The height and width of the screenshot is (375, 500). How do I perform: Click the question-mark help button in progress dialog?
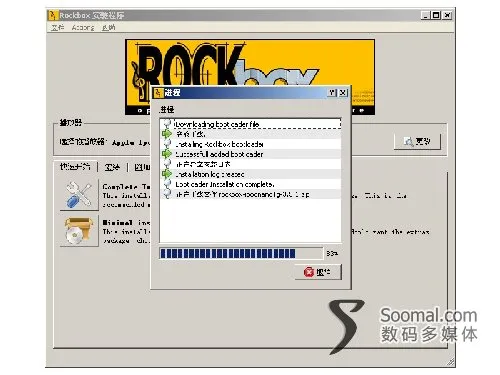332,93
